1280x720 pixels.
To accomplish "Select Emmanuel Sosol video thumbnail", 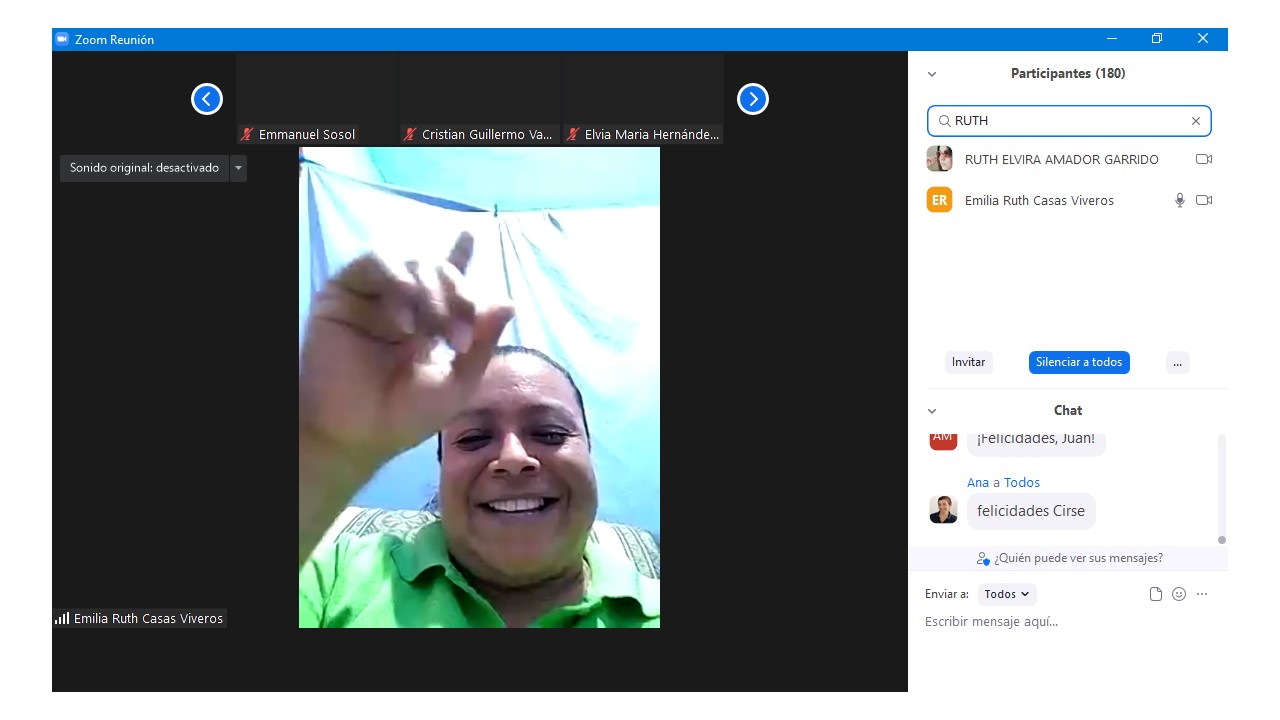I will tap(317, 99).
